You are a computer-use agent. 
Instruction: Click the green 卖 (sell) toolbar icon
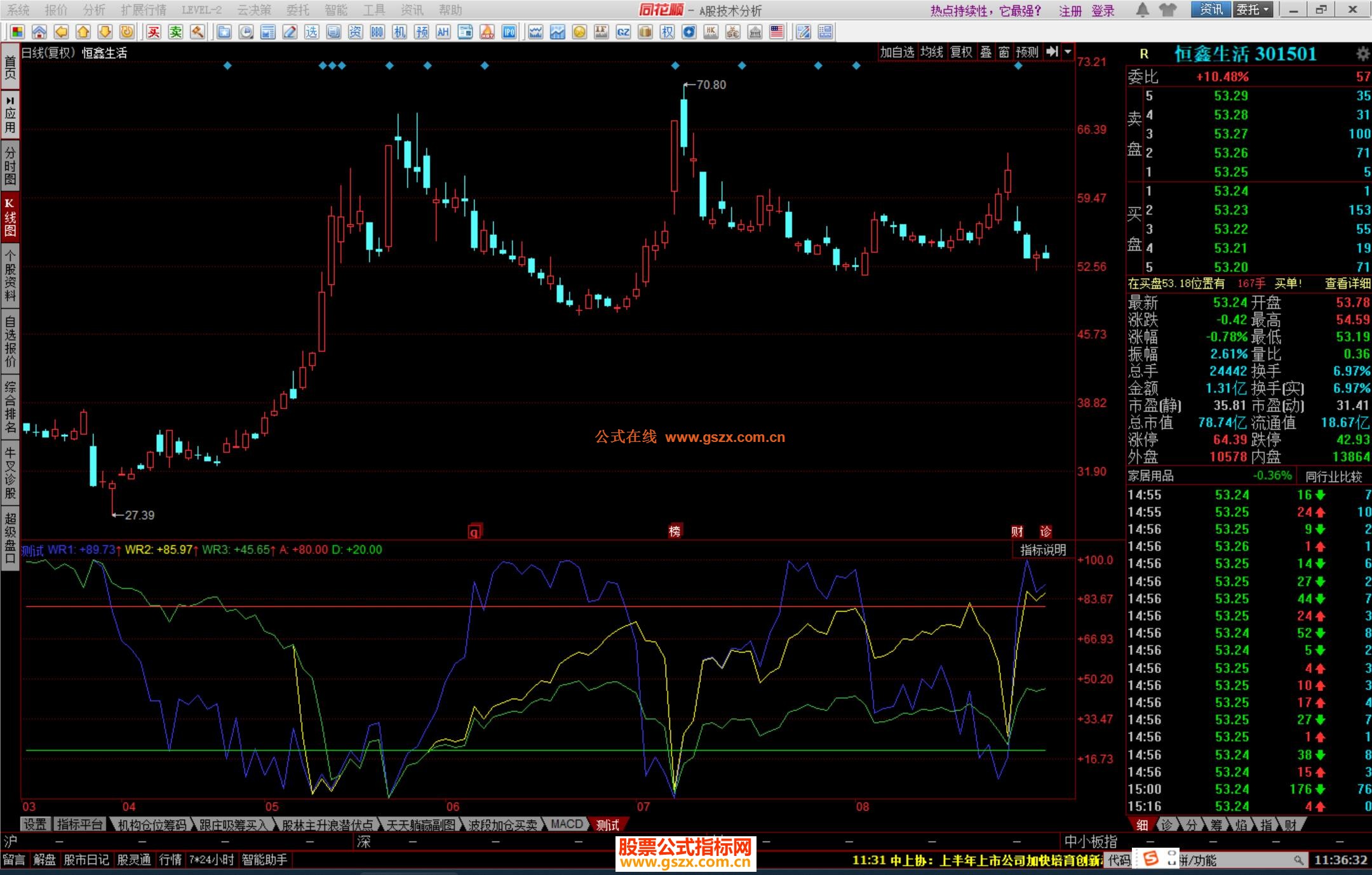(x=176, y=32)
